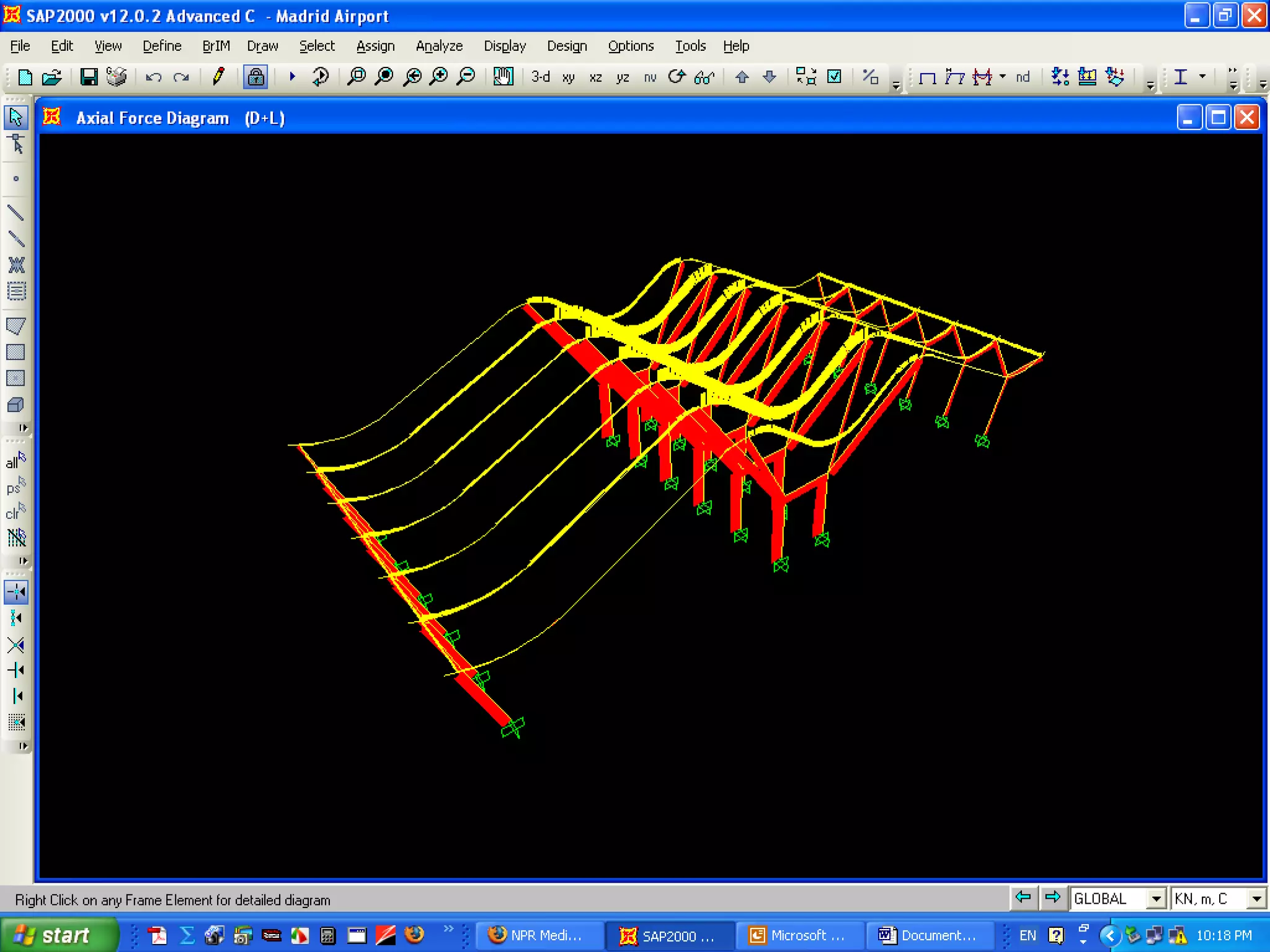Activate the Pan hand tool
Screen dimensions: 1270x952
click(x=503, y=77)
